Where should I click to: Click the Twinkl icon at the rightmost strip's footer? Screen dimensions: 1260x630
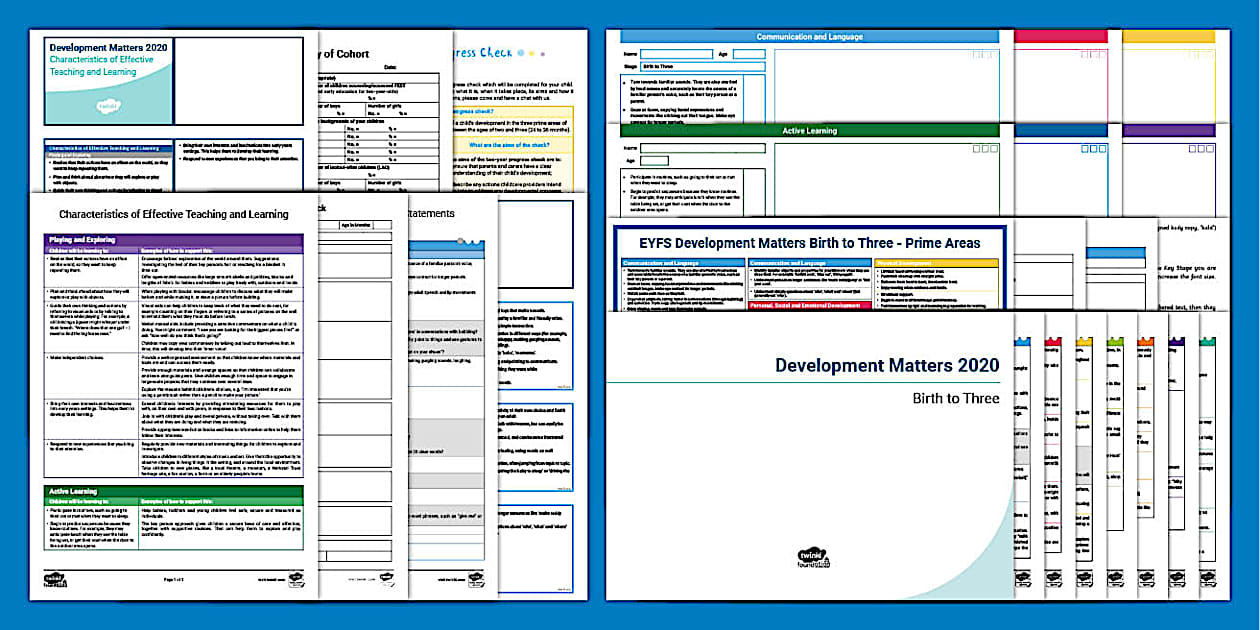(x=1209, y=577)
